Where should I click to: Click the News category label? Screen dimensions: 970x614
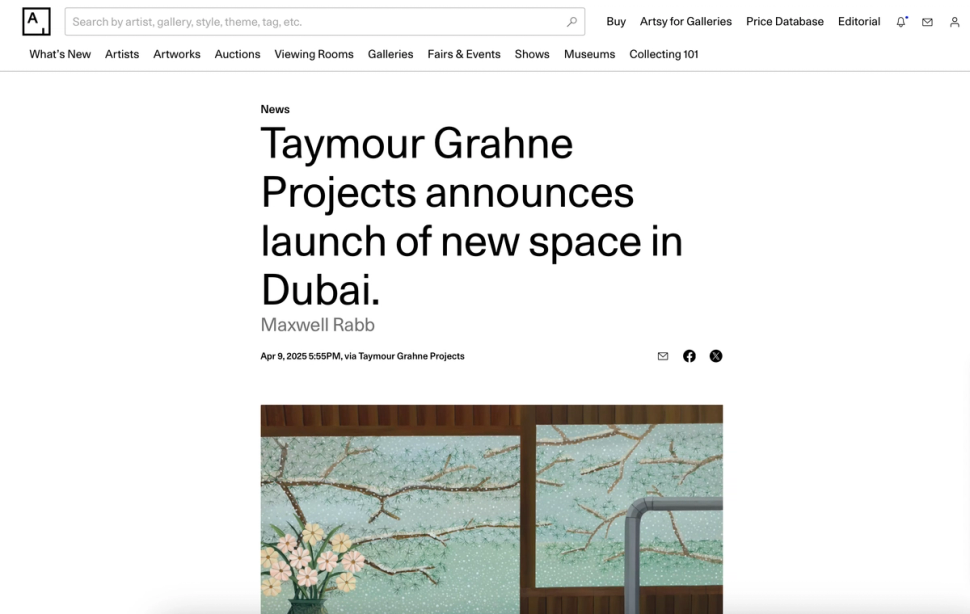pyautogui.click(x=275, y=109)
